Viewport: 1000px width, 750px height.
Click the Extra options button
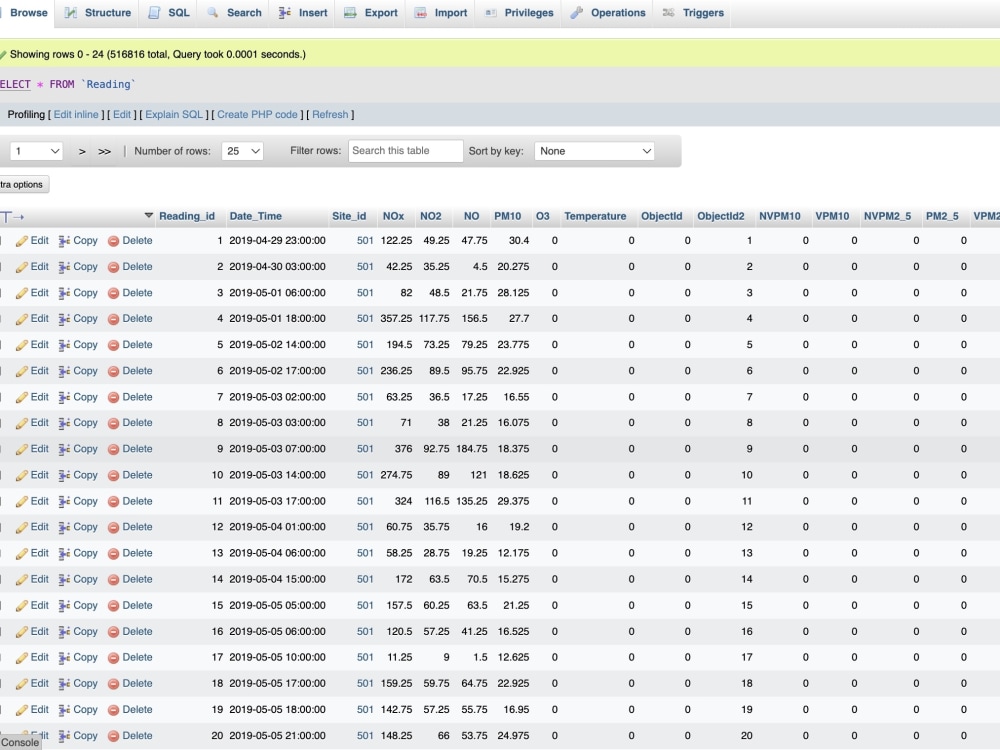[23, 185]
